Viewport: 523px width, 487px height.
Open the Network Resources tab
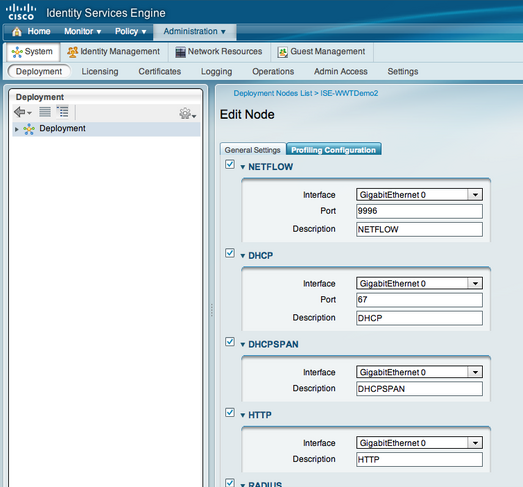219,52
